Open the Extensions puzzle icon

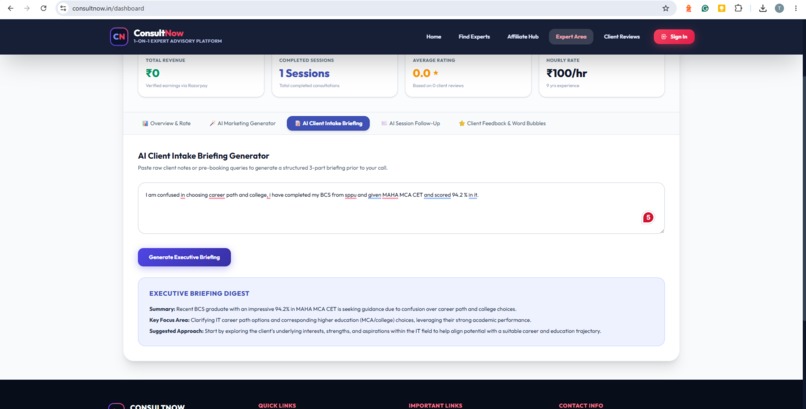coord(738,8)
